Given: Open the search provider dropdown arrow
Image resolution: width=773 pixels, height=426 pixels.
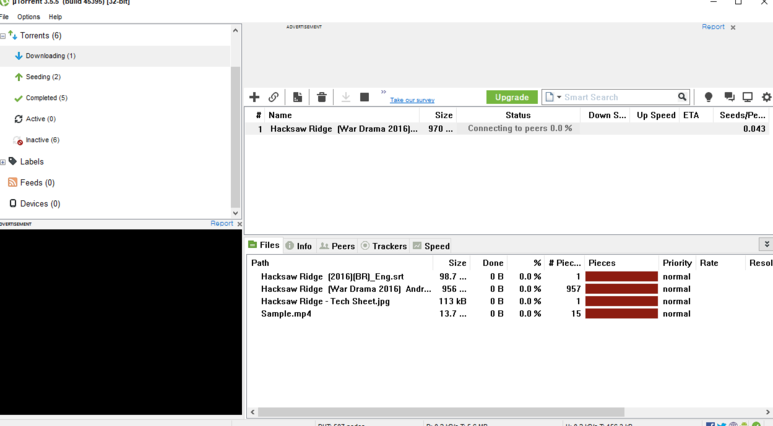Looking at the screenshot, I should (559, 97).
